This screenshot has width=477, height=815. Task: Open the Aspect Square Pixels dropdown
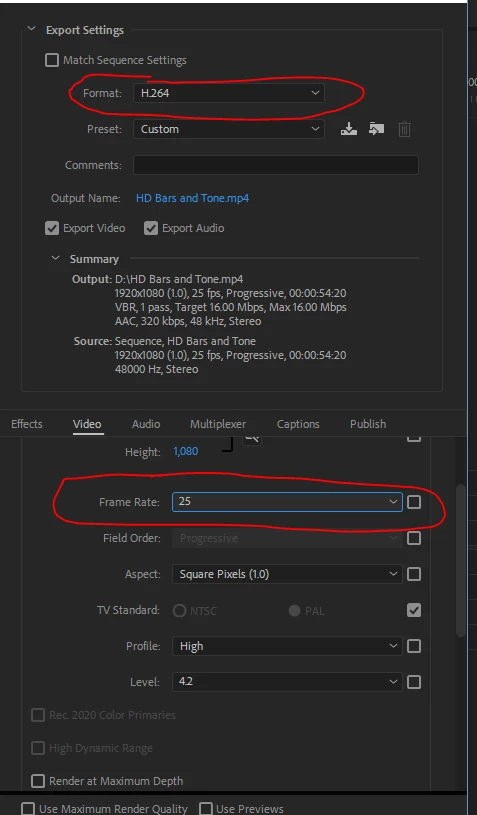point(287,574)
